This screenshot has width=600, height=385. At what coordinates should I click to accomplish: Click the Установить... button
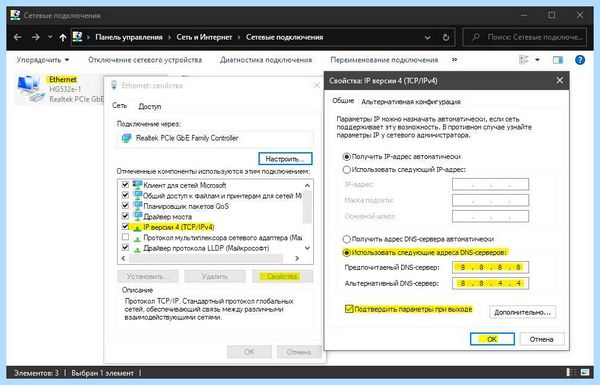click(148, 276)
